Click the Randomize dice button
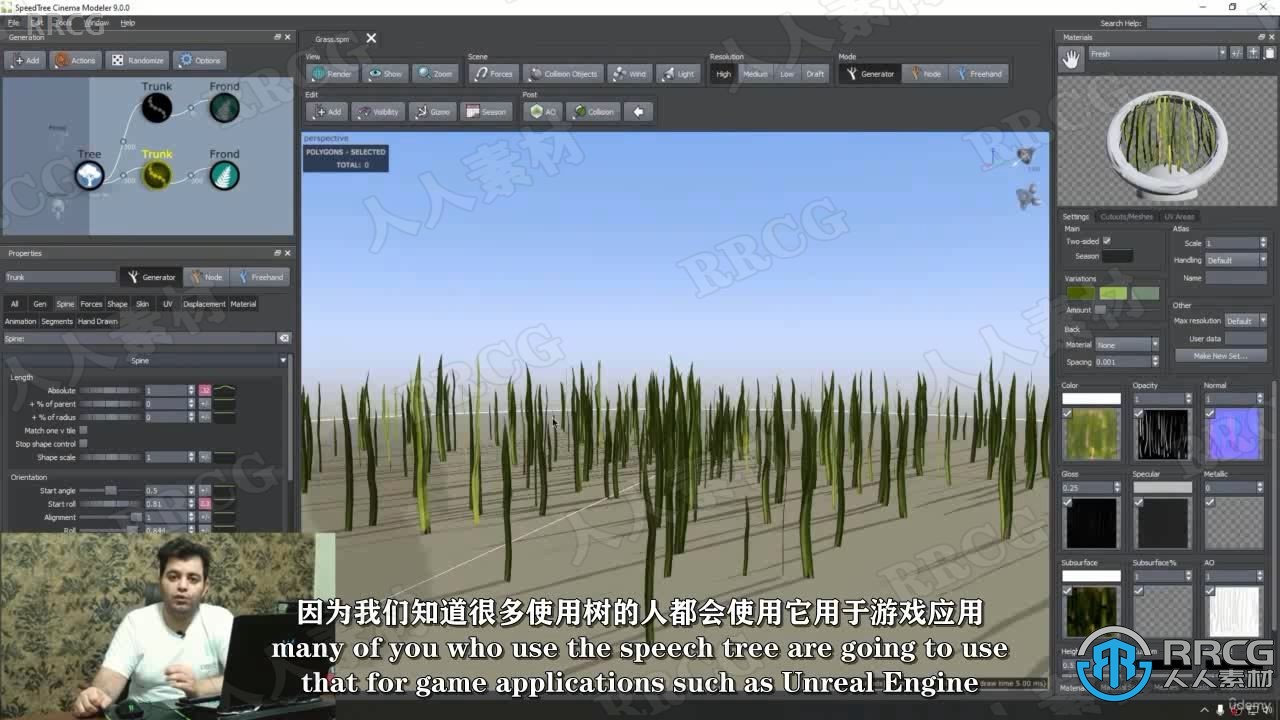The width and height of the screenshot is (1280, 720). click(137, 60)
